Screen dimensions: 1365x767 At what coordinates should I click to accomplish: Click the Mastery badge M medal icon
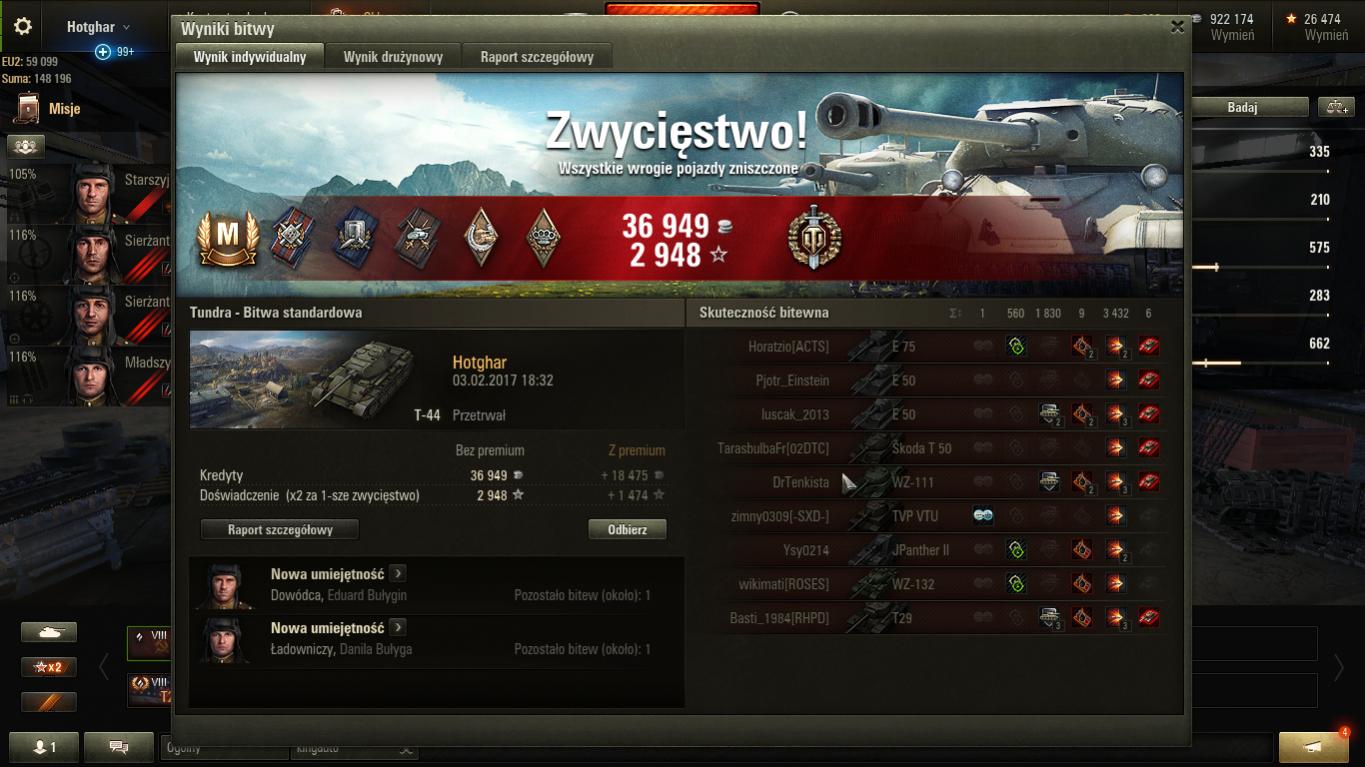pyautogui.click(x=228, y=238)
